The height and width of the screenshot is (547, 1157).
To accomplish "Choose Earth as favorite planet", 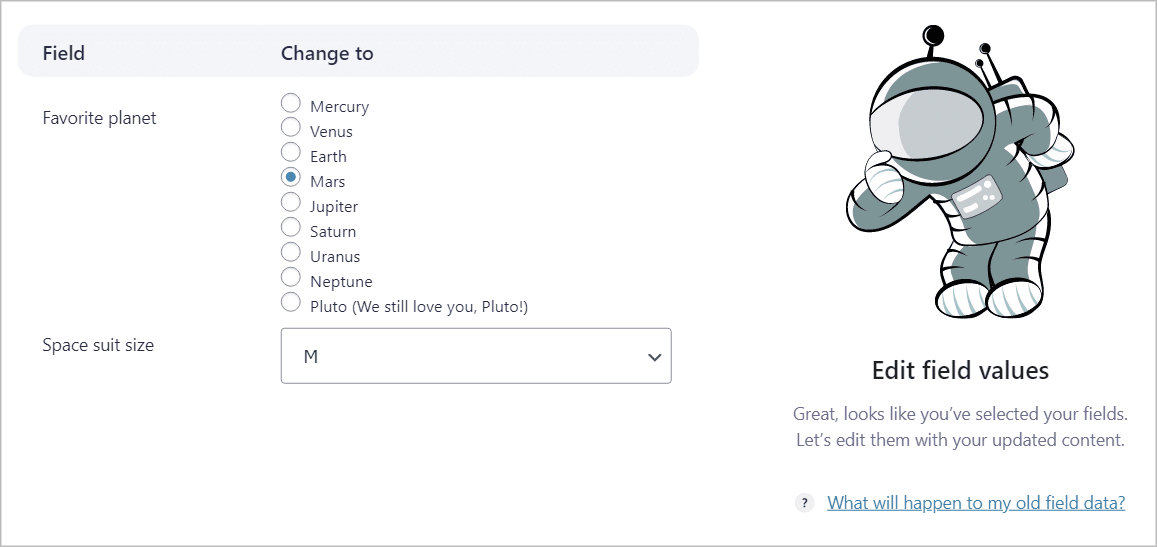I will coord(291,152).
